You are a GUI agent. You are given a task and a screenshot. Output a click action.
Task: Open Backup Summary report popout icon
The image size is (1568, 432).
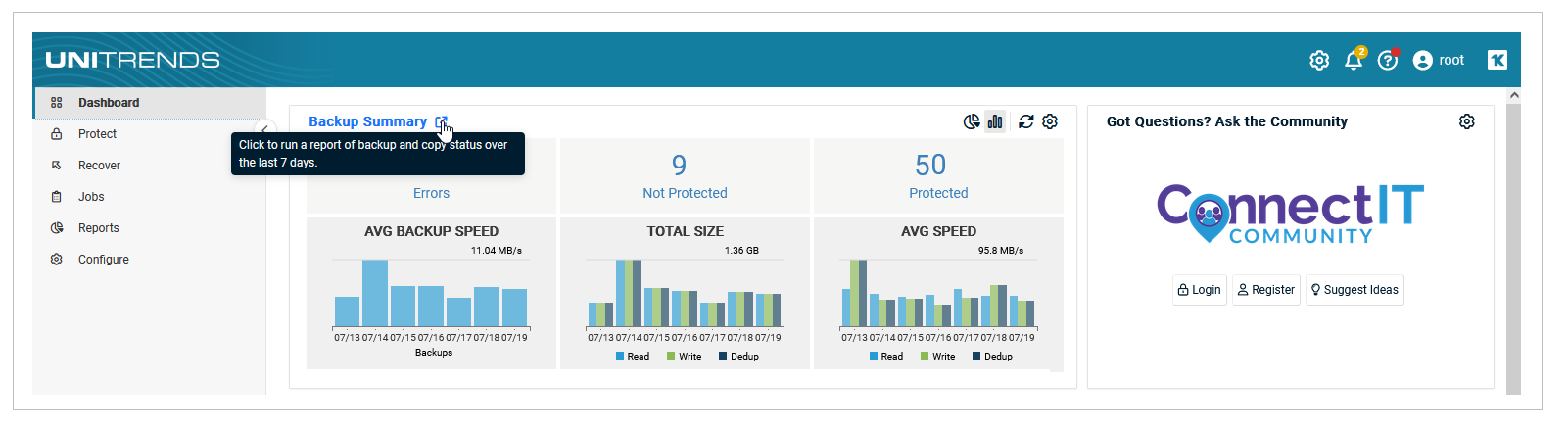(x=441, y=122)
